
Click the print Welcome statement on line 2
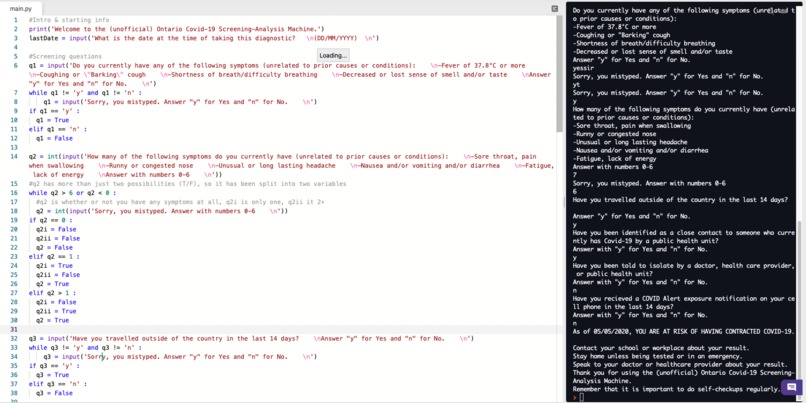[176, 29]
